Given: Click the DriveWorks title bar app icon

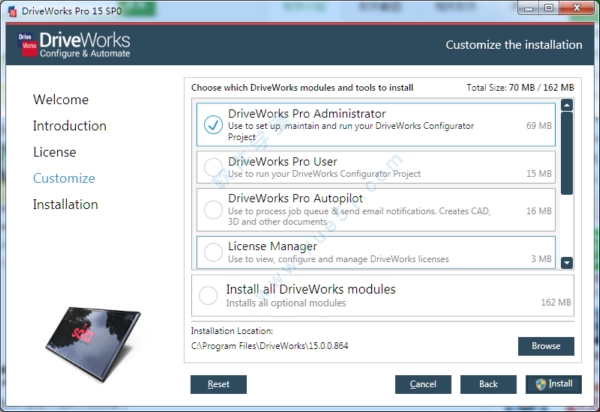Looking at the screenshot, I should (13, 11).
